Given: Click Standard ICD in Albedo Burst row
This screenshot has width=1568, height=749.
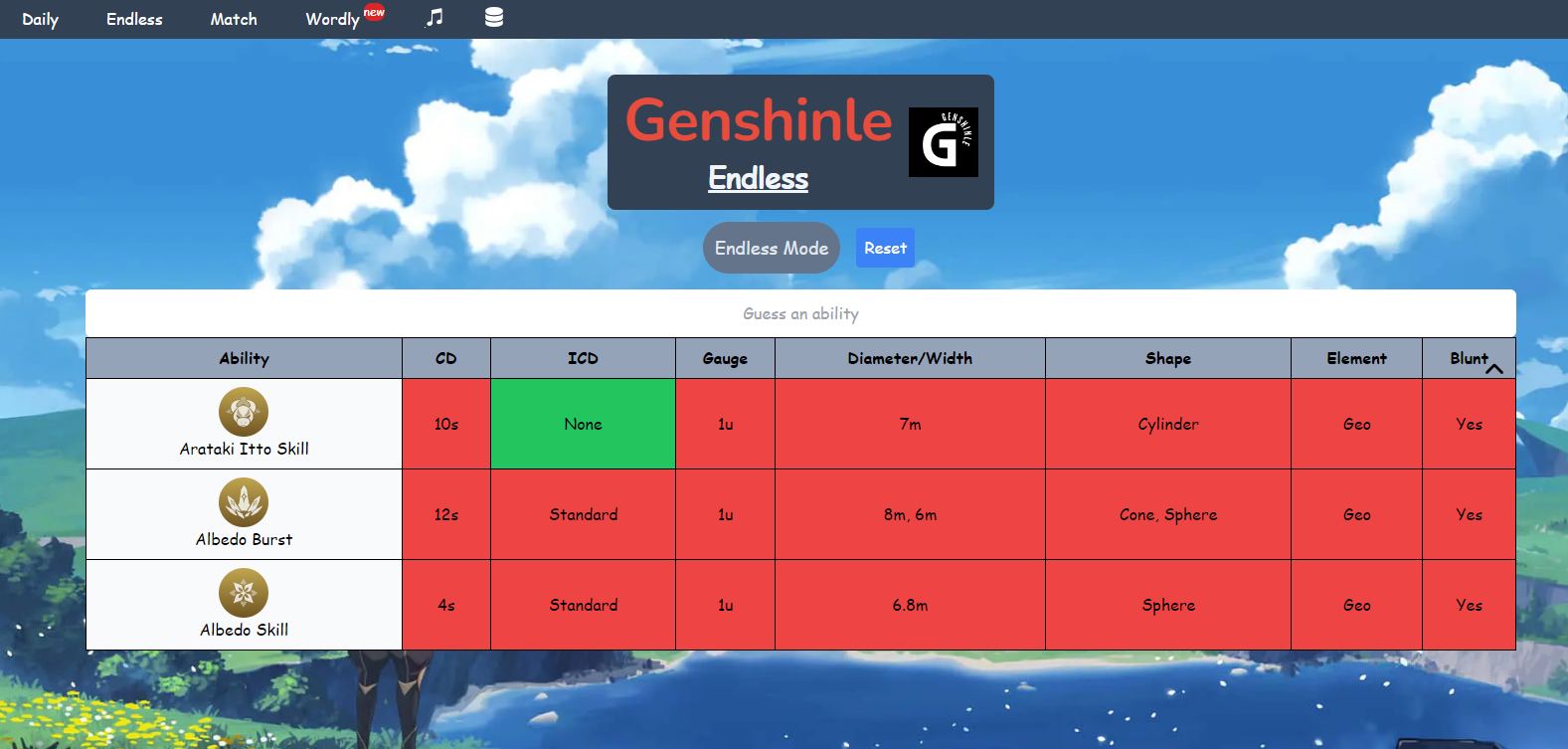Looking at the screenshot, I should click(583, 514).
